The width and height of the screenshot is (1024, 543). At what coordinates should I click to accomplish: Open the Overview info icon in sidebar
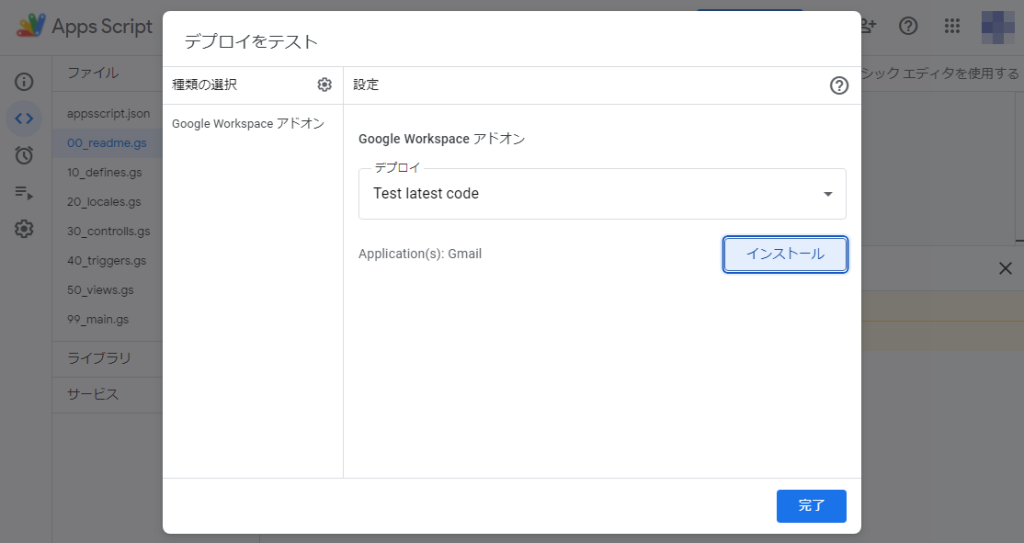tap(24, 82)
